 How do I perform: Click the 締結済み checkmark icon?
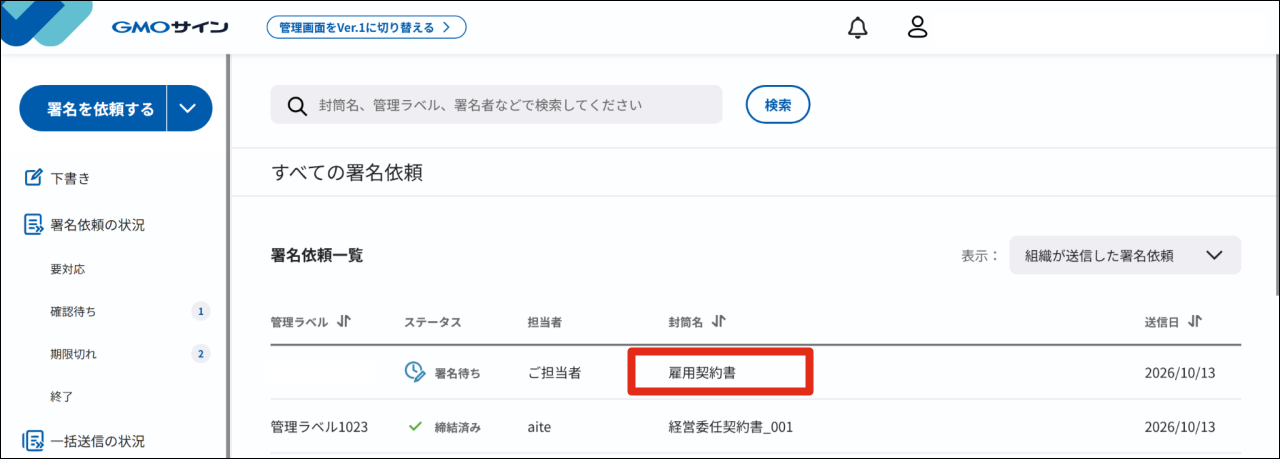coord(415,427)
